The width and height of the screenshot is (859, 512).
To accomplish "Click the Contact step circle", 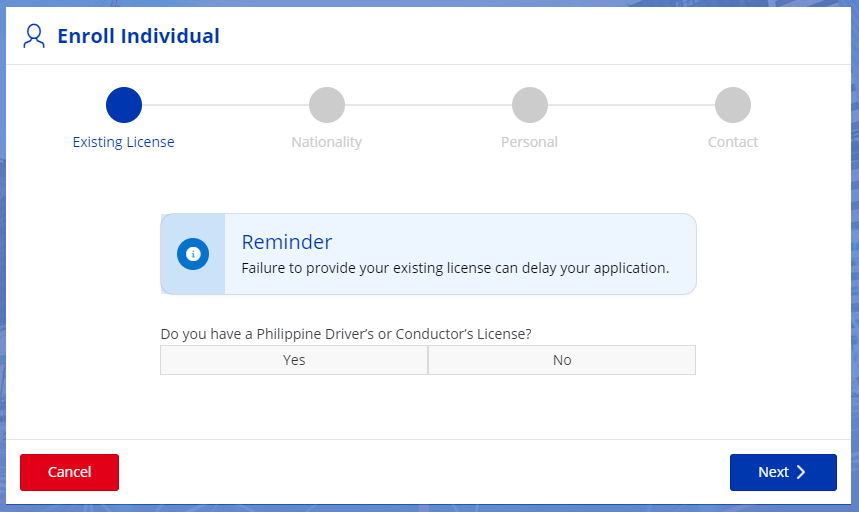I will click(x=733, y=105).
